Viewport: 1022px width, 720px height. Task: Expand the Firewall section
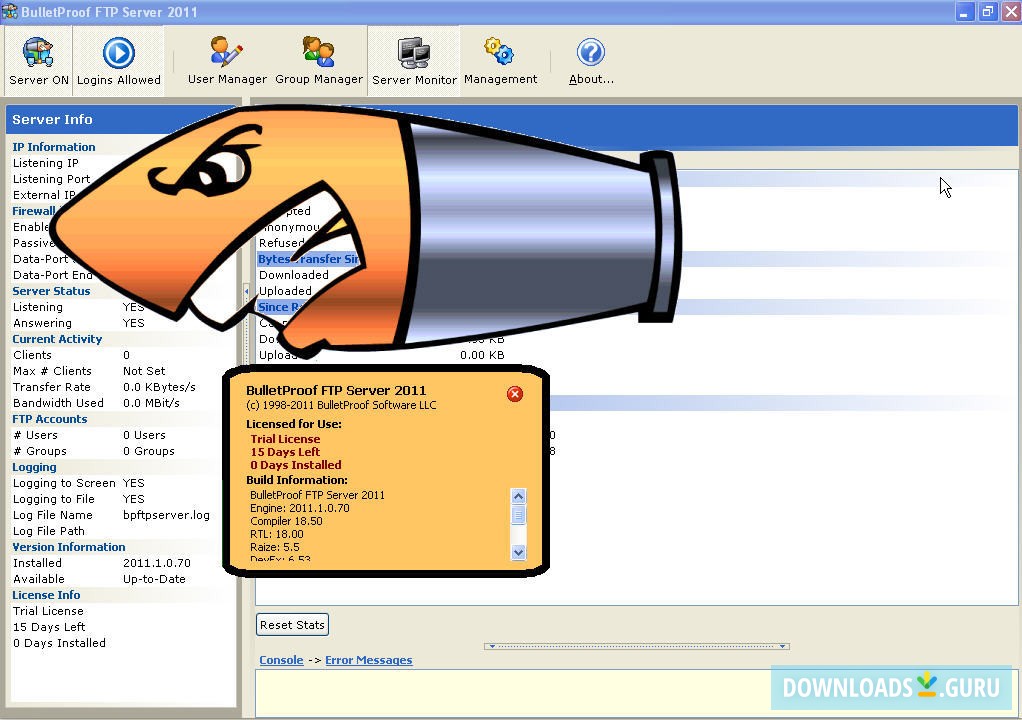point(34,211)
